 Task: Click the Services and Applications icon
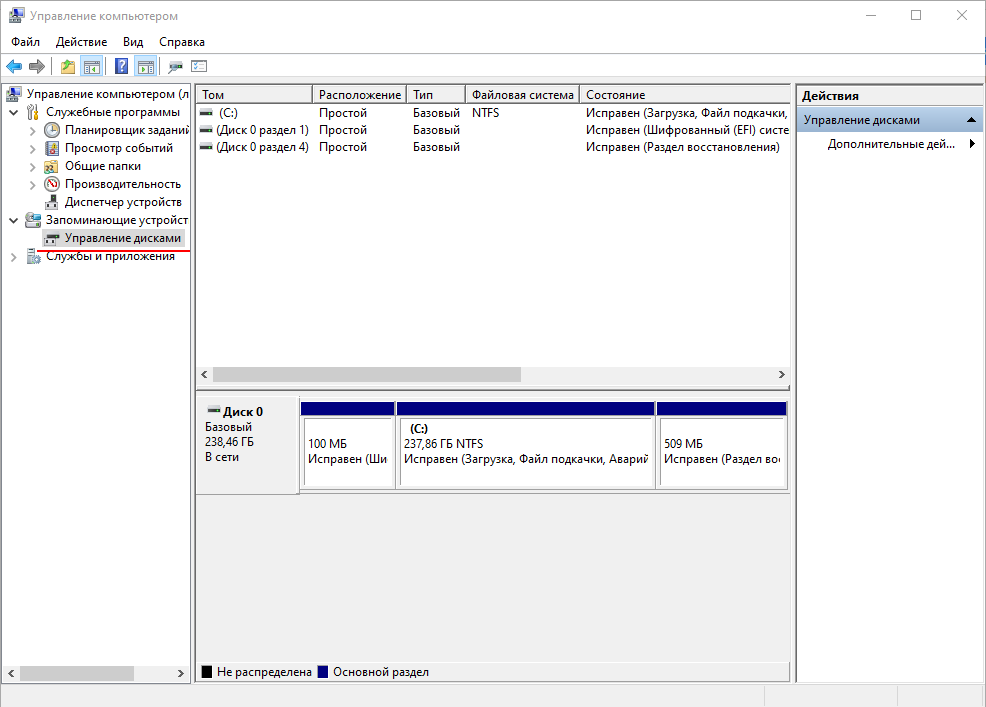[34, 256]
